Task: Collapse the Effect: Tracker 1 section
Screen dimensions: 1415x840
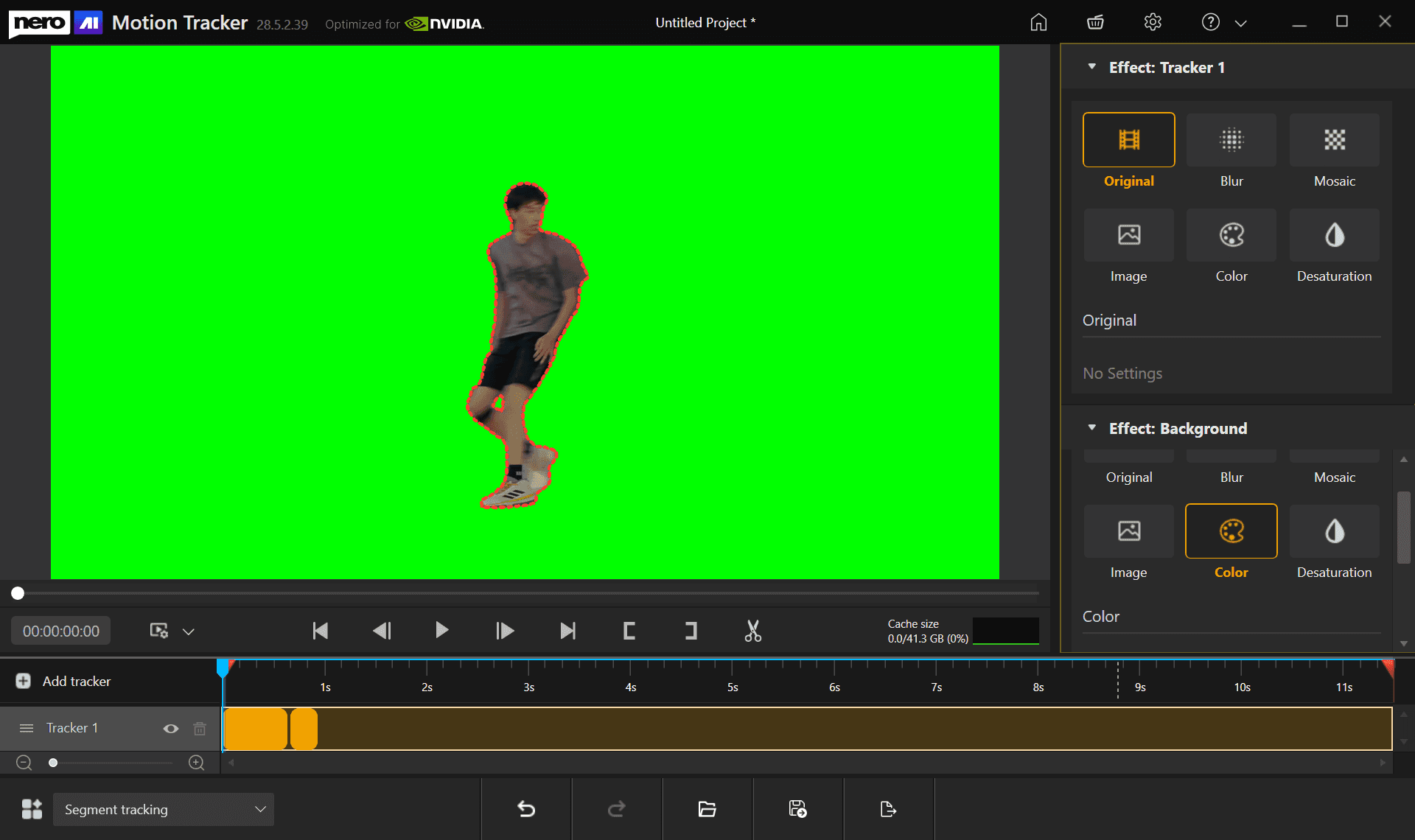Action: (1092, 67)
